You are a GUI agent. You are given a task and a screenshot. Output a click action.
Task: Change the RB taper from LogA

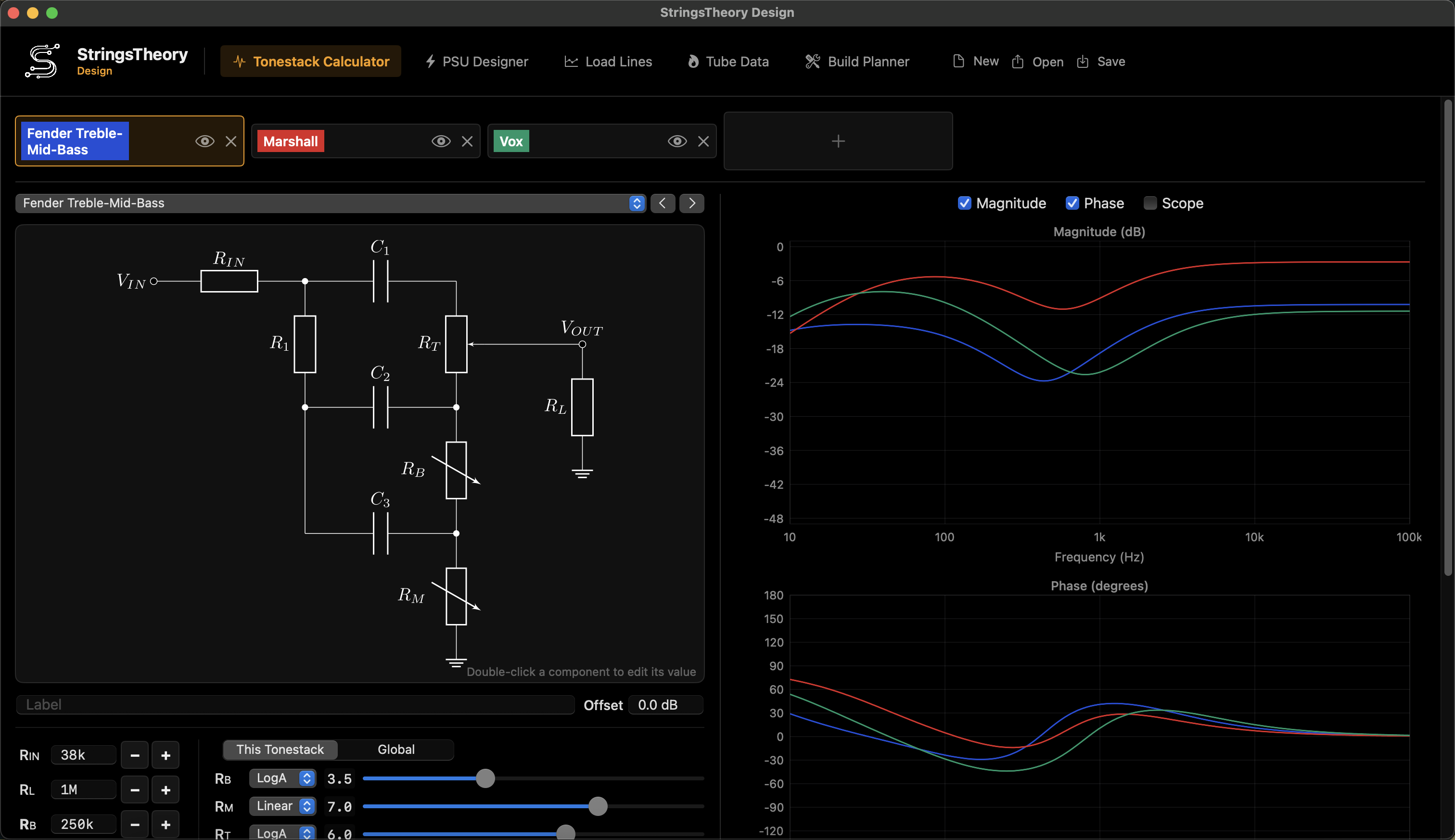click(x=281, y=777)
